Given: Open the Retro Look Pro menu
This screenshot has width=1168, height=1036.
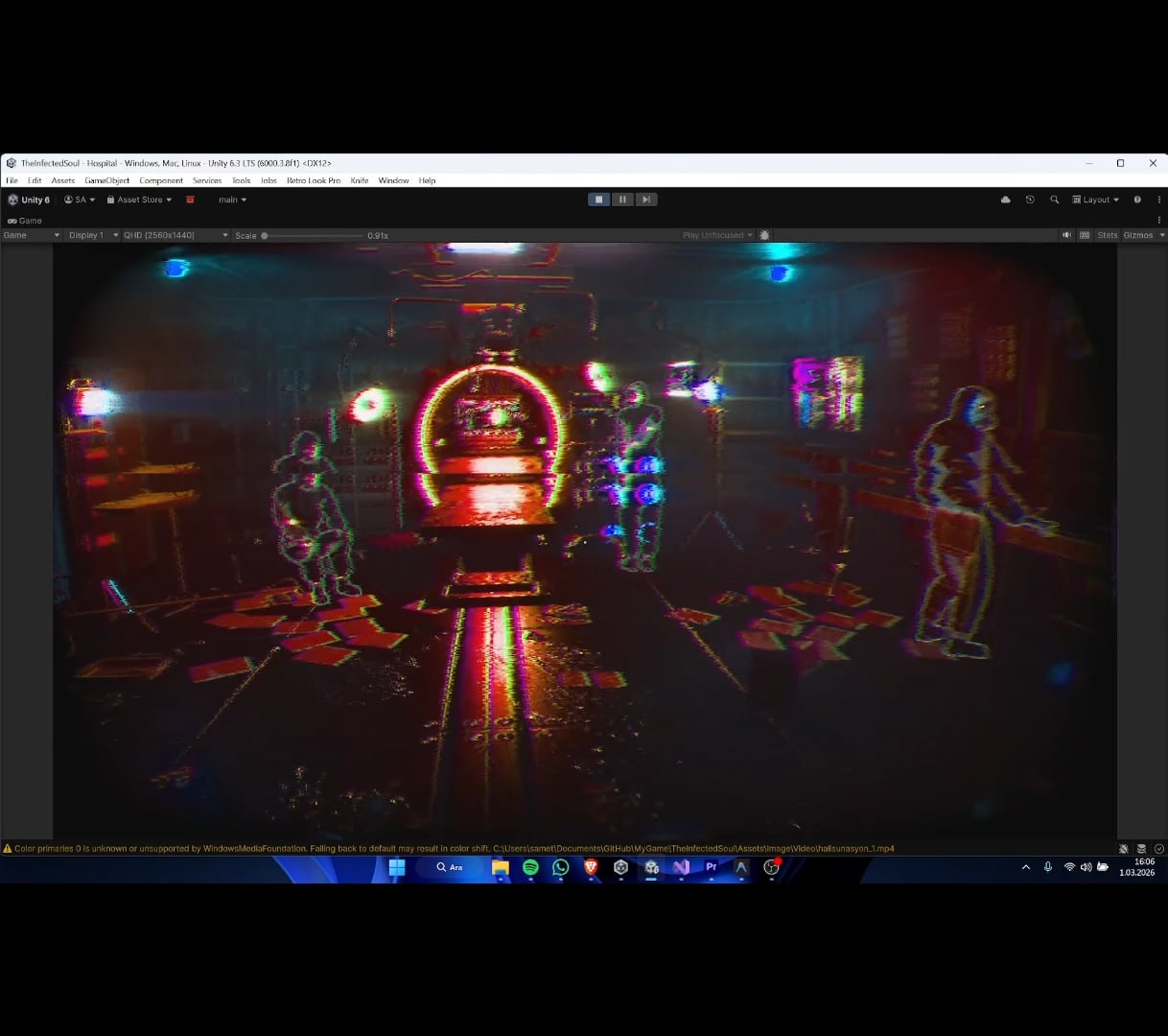Looking at the screenshot, I should [x=313, y=180].
